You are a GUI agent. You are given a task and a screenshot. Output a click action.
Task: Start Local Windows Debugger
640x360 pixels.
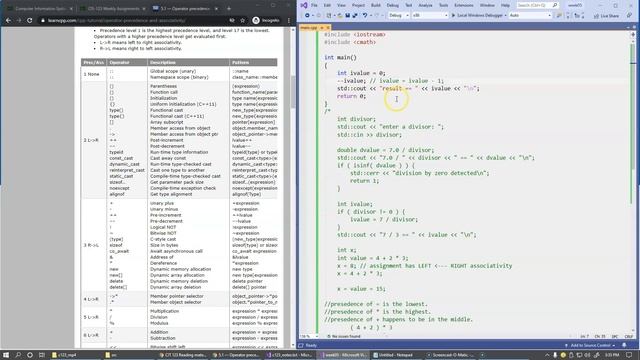coord(477,16)
